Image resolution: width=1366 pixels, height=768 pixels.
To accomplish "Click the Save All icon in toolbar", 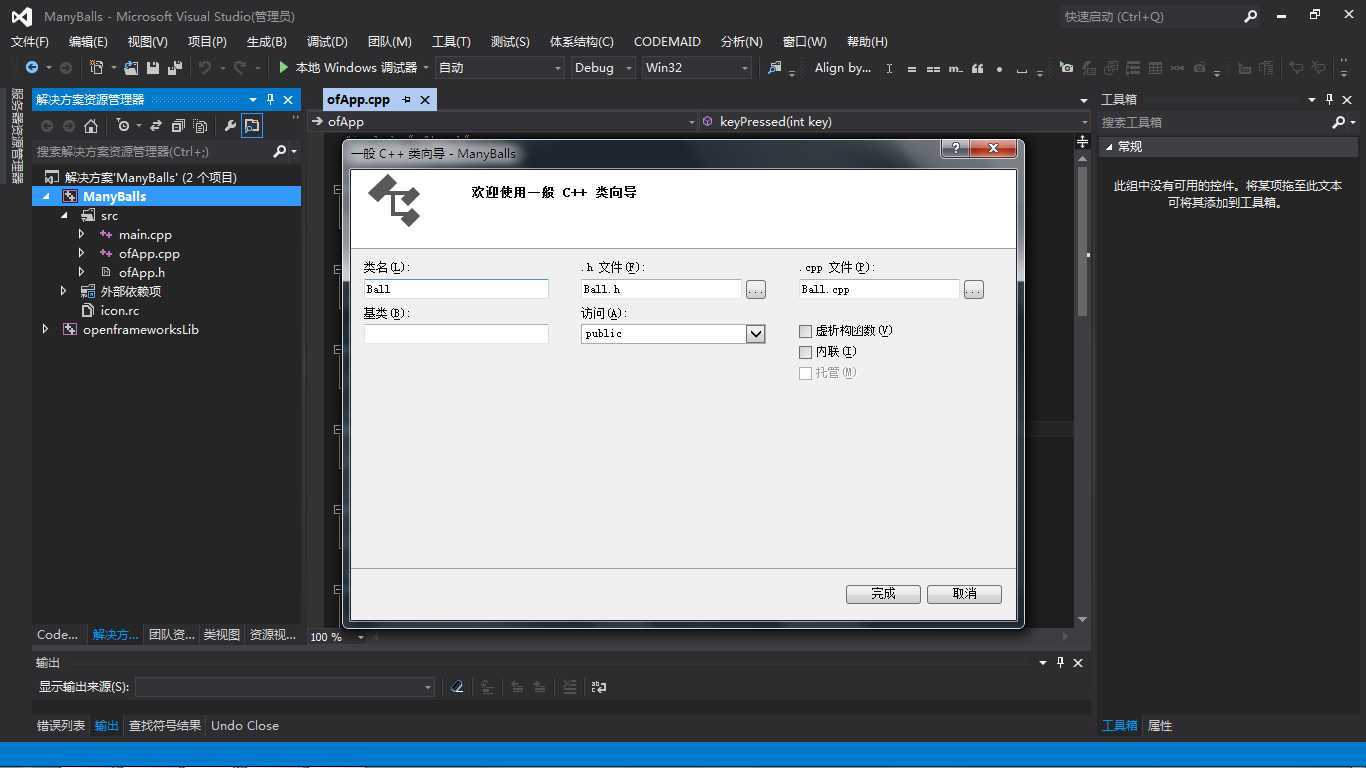I will (175, 67).
